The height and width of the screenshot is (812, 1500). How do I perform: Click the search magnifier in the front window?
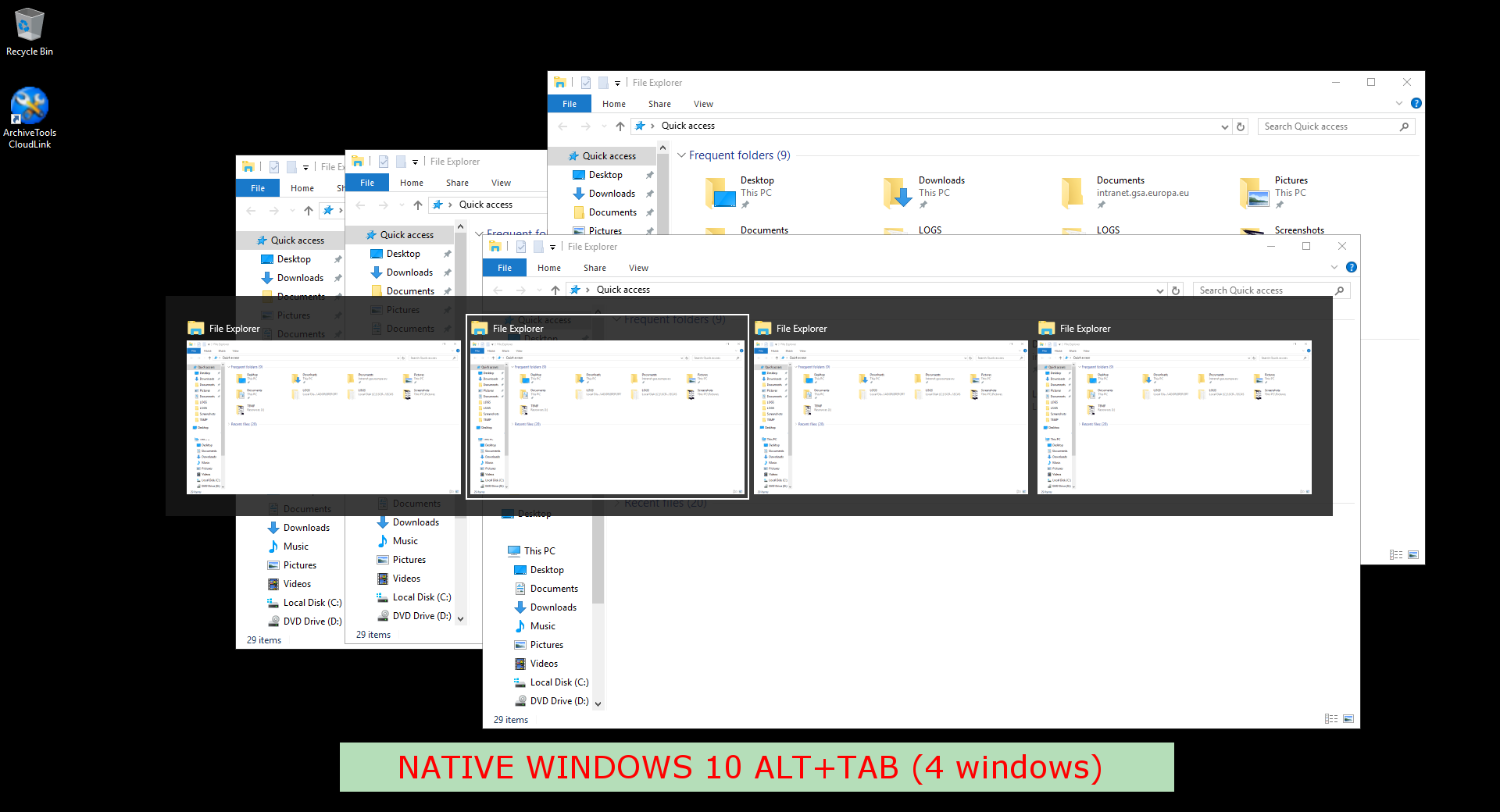tap(1339, 290)
